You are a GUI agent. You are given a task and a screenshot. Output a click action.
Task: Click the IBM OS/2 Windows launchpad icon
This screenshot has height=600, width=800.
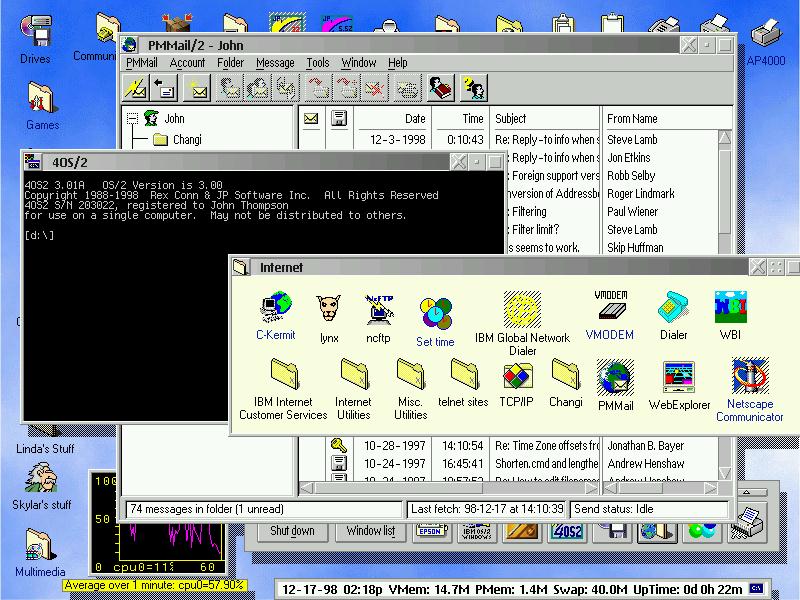pos(477,531)
